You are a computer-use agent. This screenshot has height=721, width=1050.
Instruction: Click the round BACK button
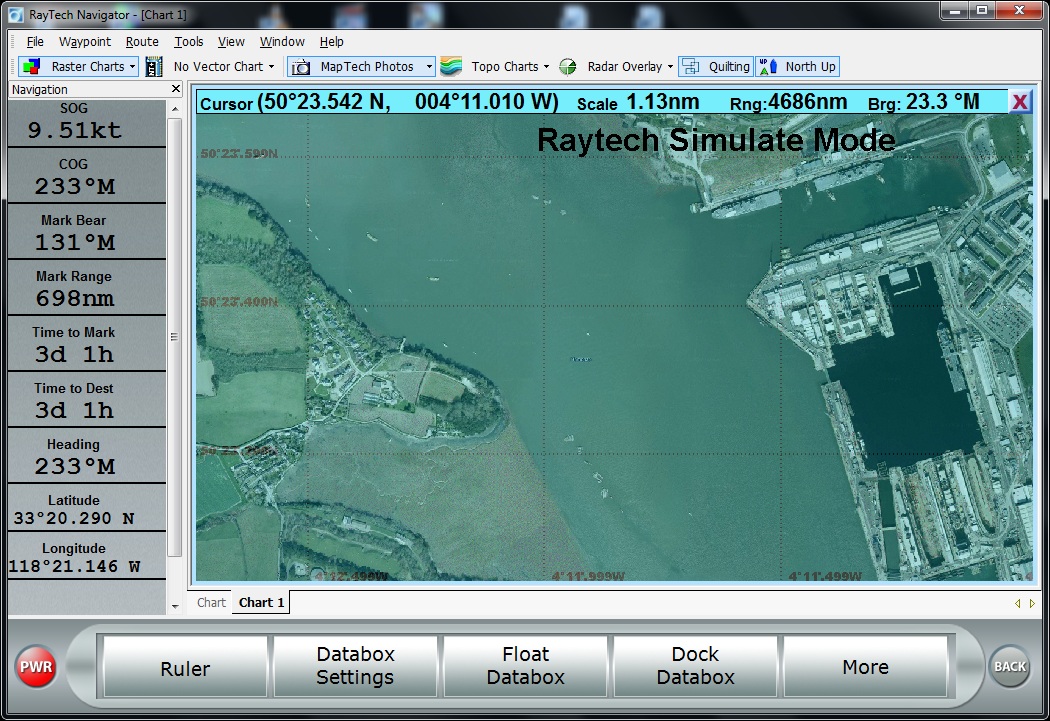1010,666
